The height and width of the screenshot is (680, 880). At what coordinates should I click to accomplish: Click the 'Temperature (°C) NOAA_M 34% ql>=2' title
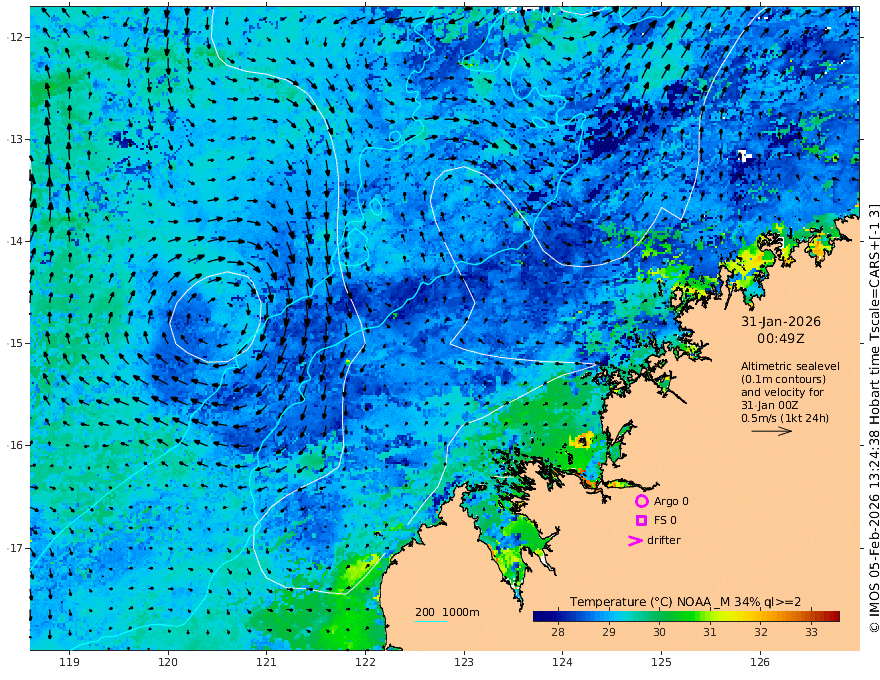(685, 602)
